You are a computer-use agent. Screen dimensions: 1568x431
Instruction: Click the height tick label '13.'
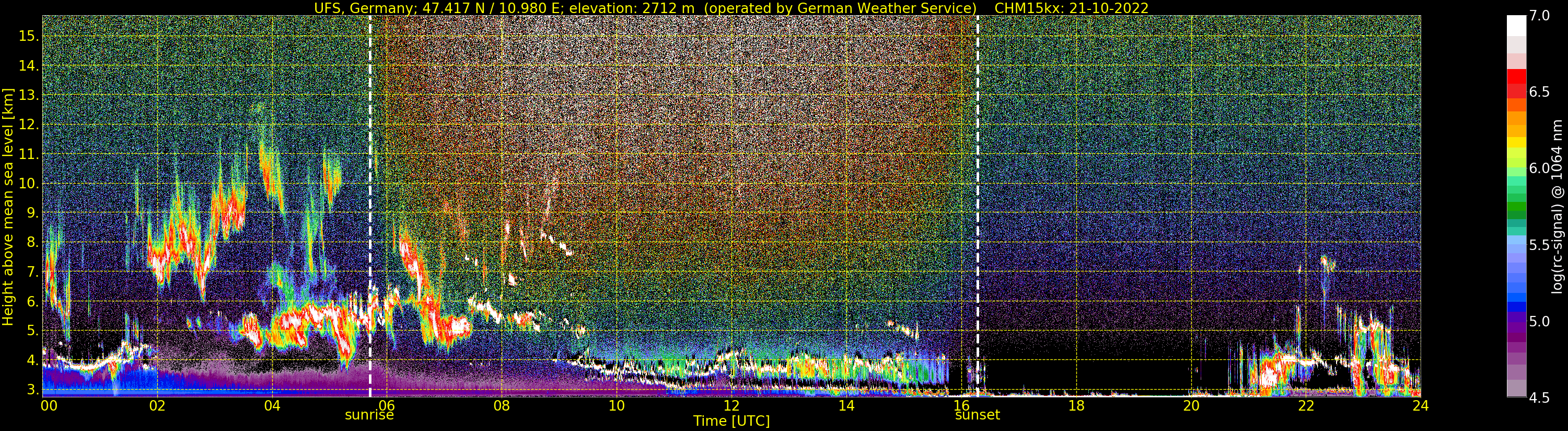tap(29, 95)
